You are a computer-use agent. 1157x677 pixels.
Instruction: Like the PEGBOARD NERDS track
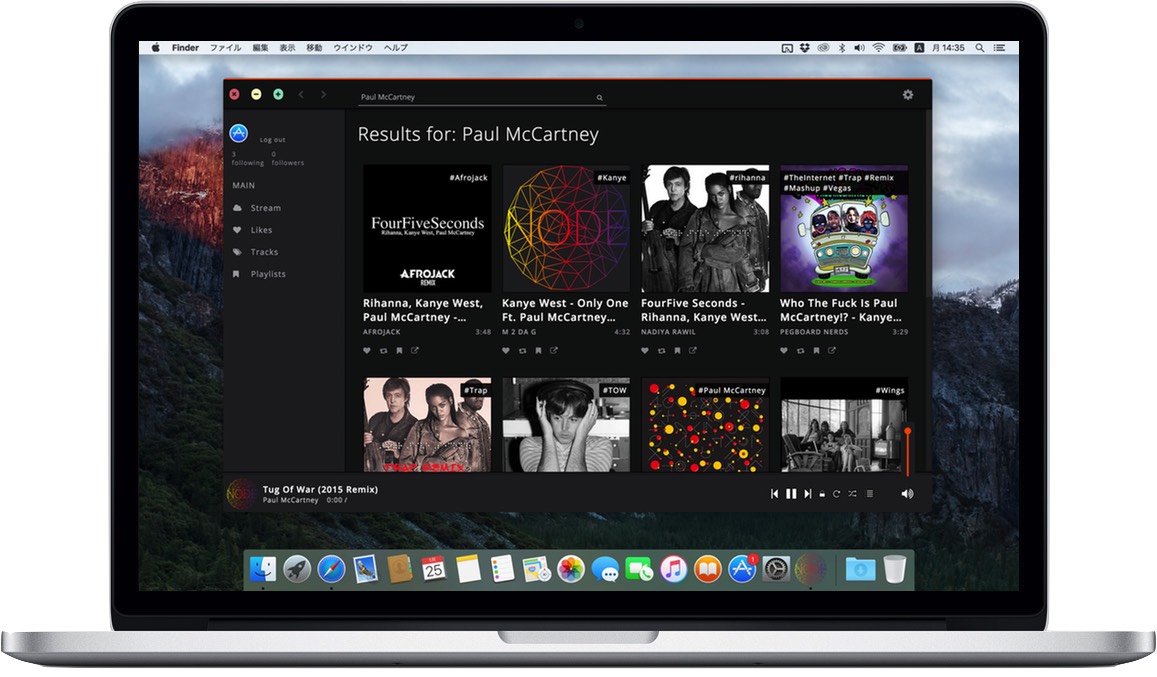[784, 351]
